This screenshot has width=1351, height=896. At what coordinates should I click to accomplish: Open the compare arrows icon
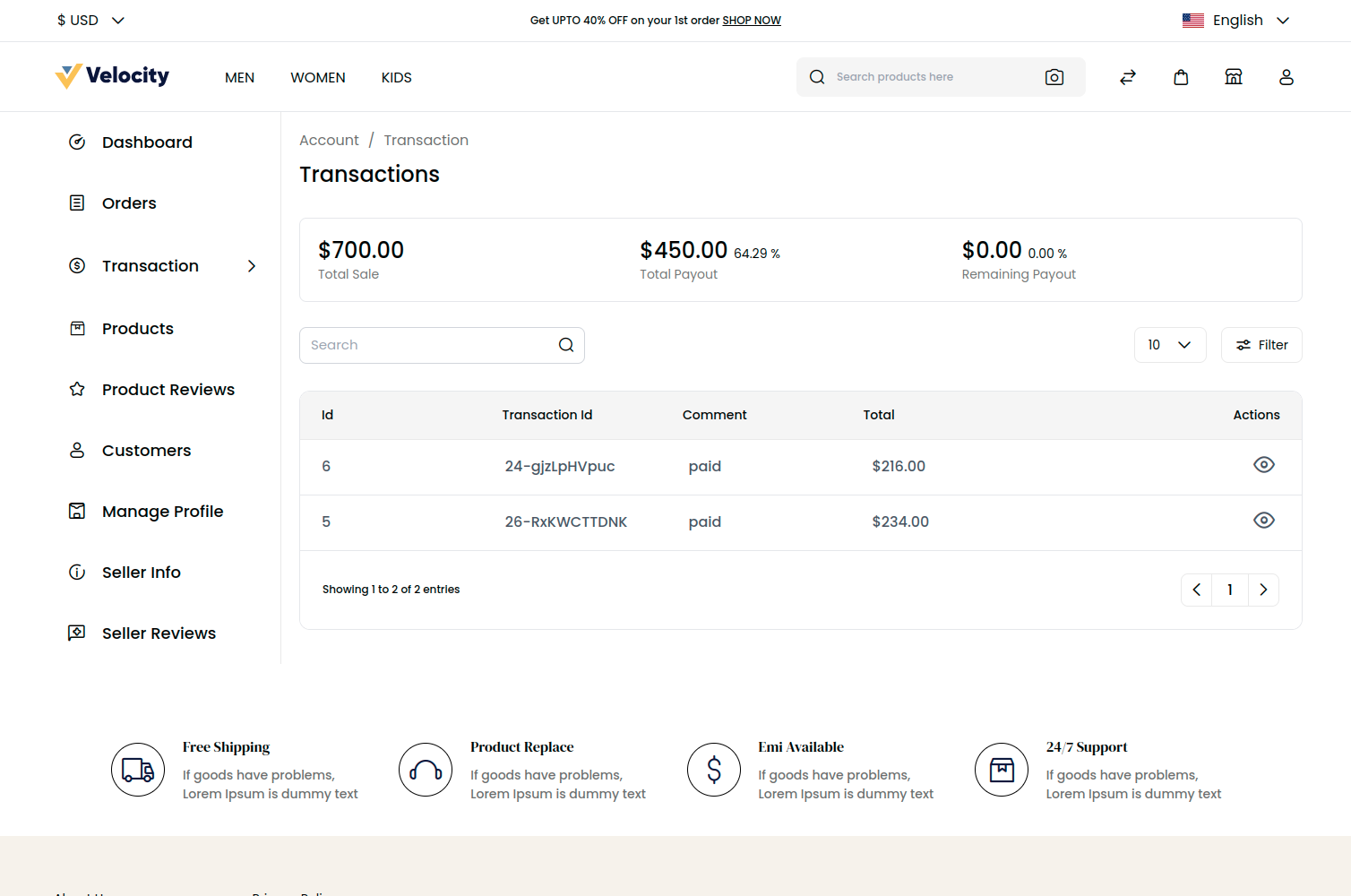click(x=1128, y=77)
